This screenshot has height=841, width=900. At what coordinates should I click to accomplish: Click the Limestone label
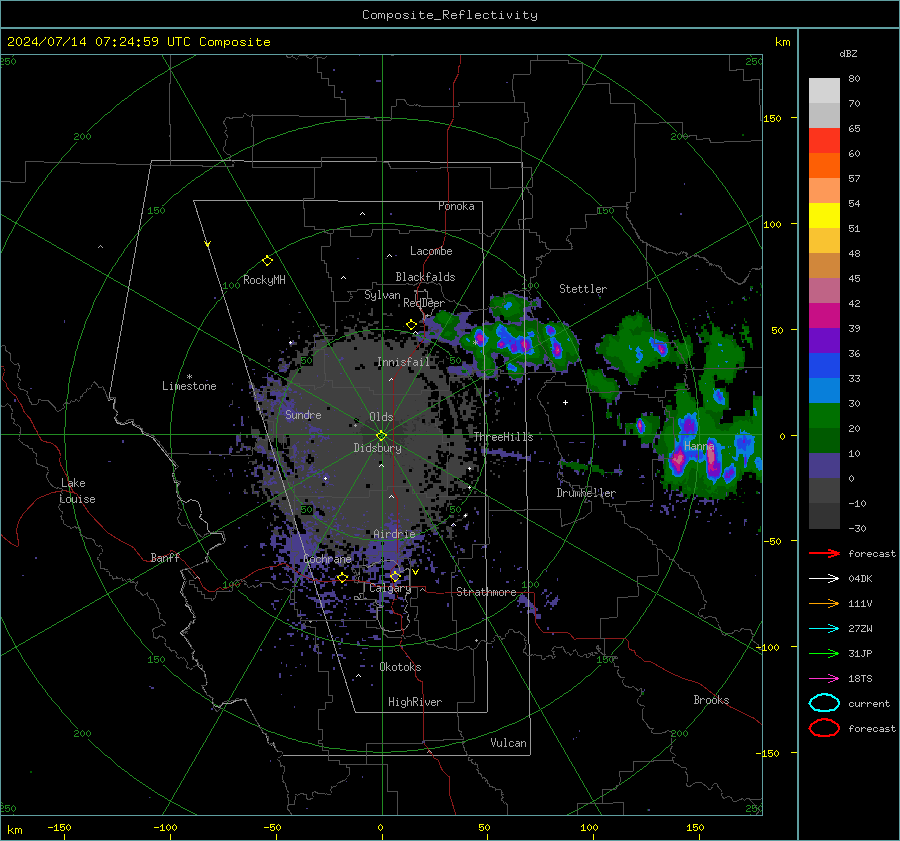(x=189, y=386)
